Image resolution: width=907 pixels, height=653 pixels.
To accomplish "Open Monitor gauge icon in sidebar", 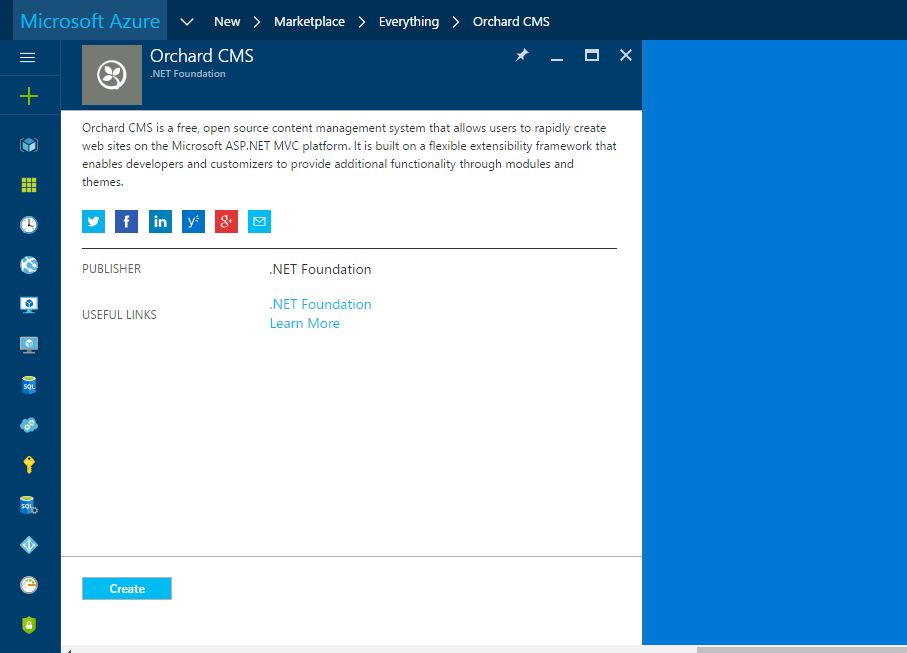I will [29, 585].
